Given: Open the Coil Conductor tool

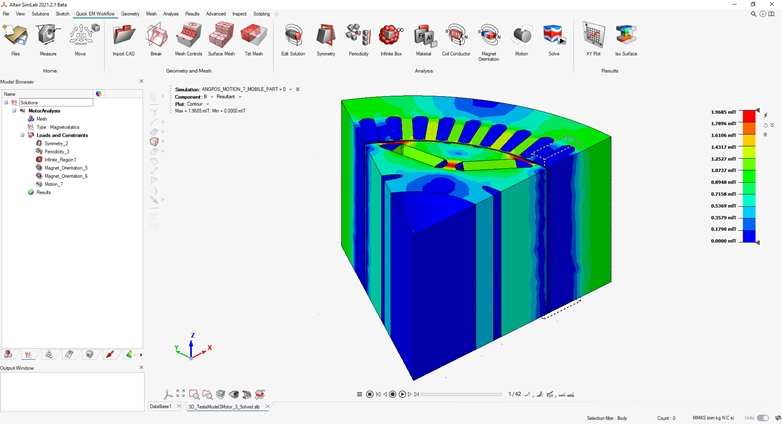Looking at the screenshot, I should click(456, 37).
